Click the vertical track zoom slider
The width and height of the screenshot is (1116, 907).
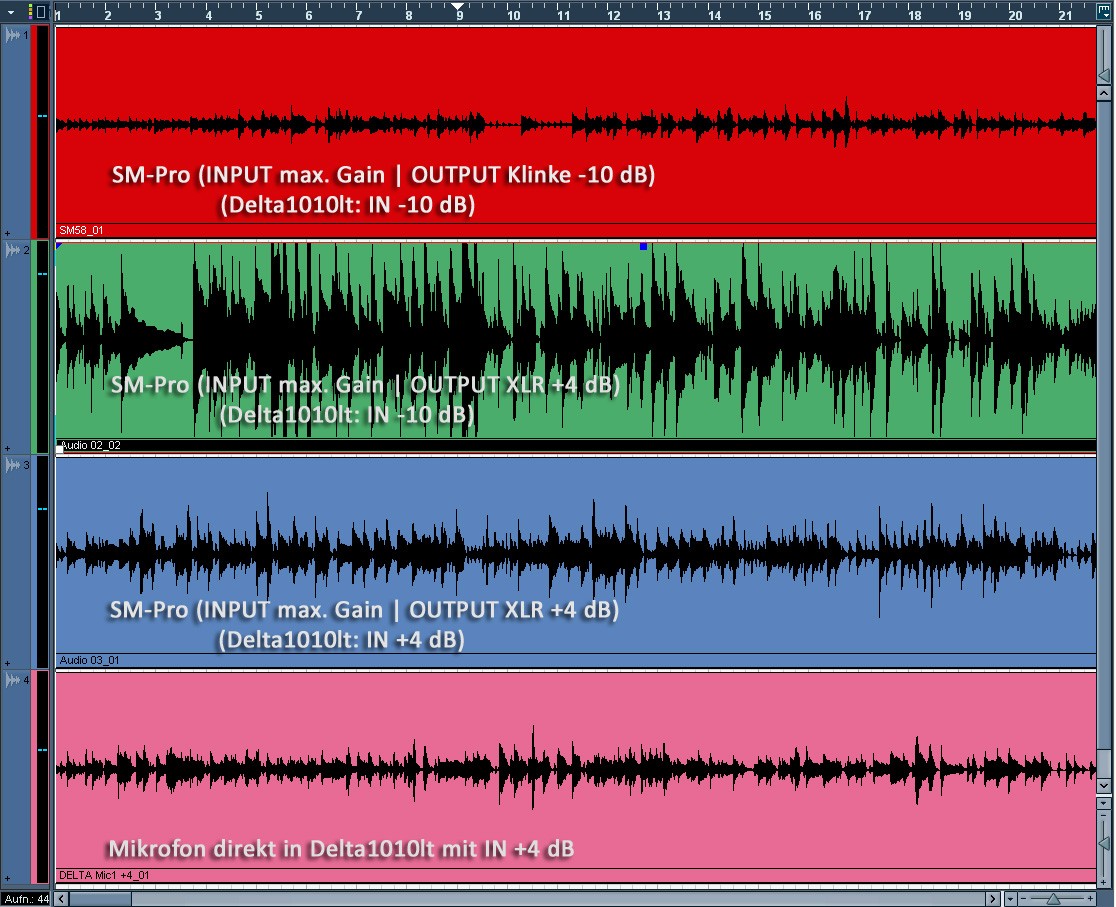point(1104,844)
